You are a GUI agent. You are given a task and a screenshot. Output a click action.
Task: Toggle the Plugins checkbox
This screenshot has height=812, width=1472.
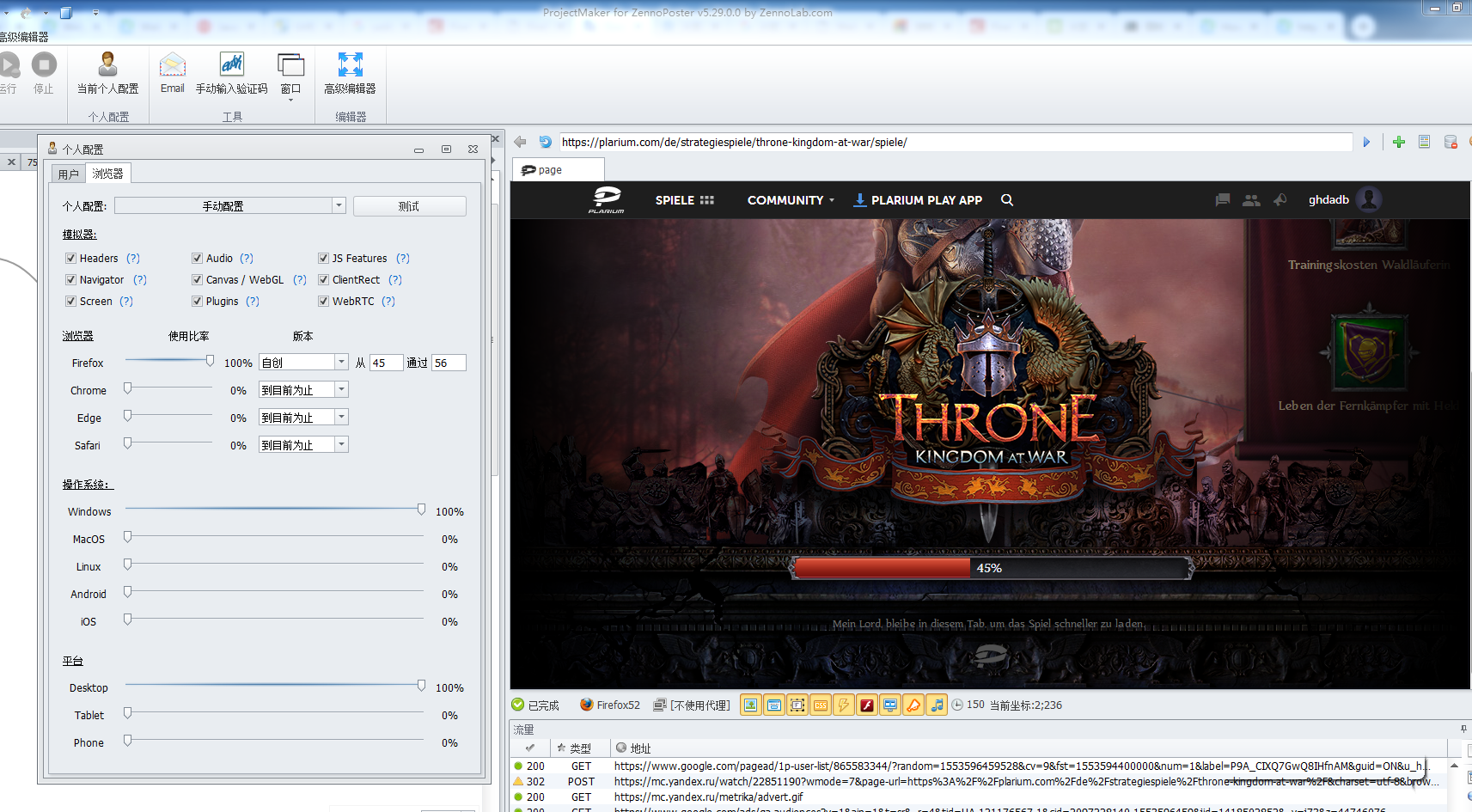click(x=198, y=301)
